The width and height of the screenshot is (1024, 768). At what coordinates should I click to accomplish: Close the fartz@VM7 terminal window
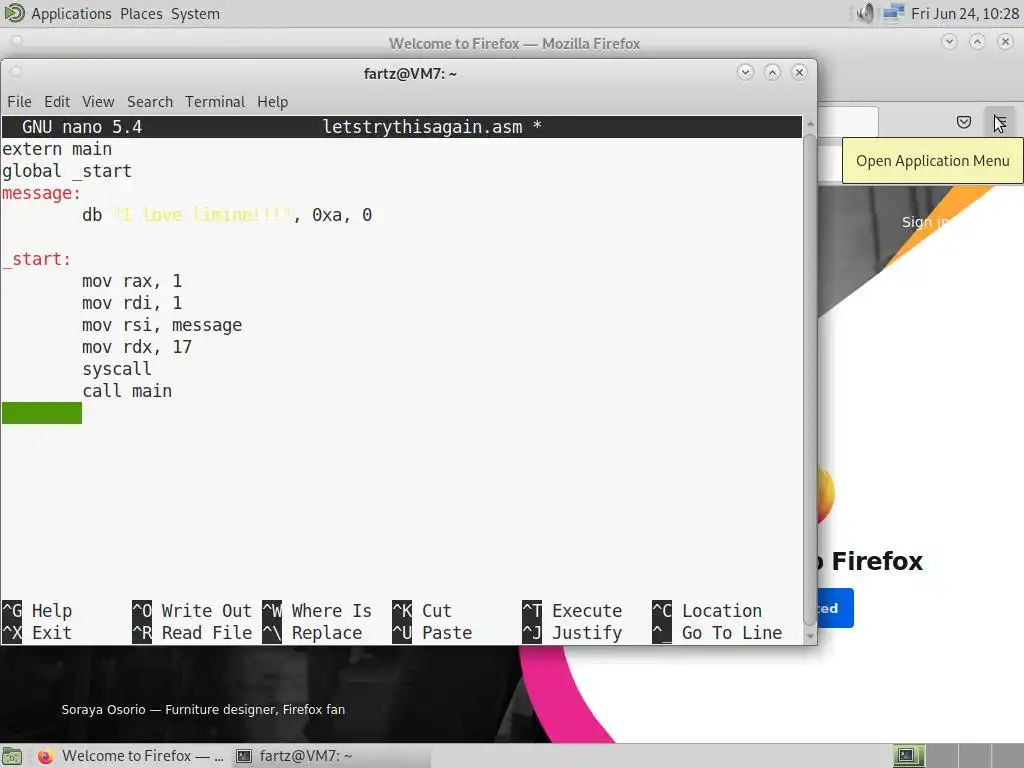(x=799, y=72)
